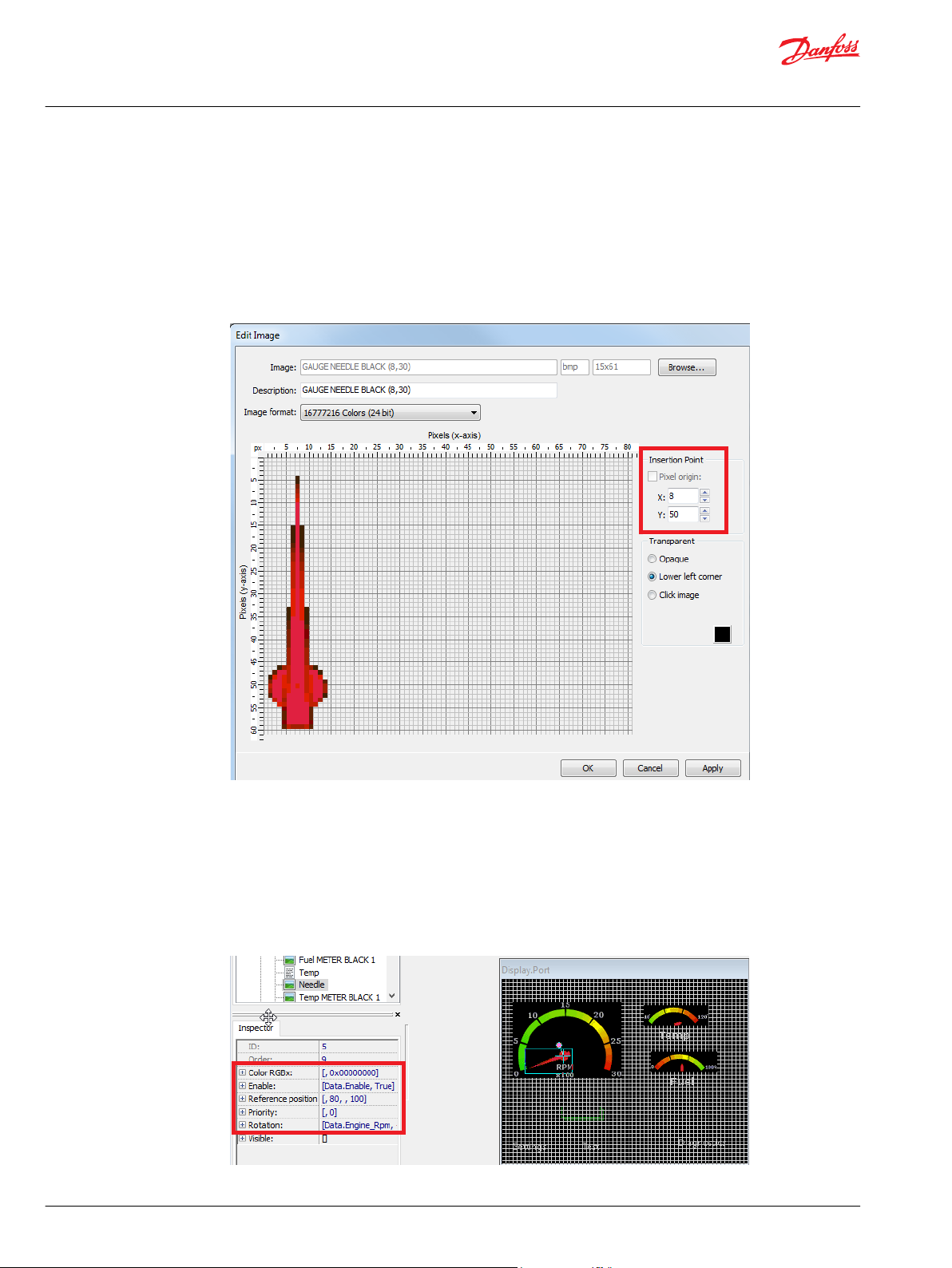This screenshot has width=952, height=1268.
Task: Click the Display.Port window title
Action: 526,970
